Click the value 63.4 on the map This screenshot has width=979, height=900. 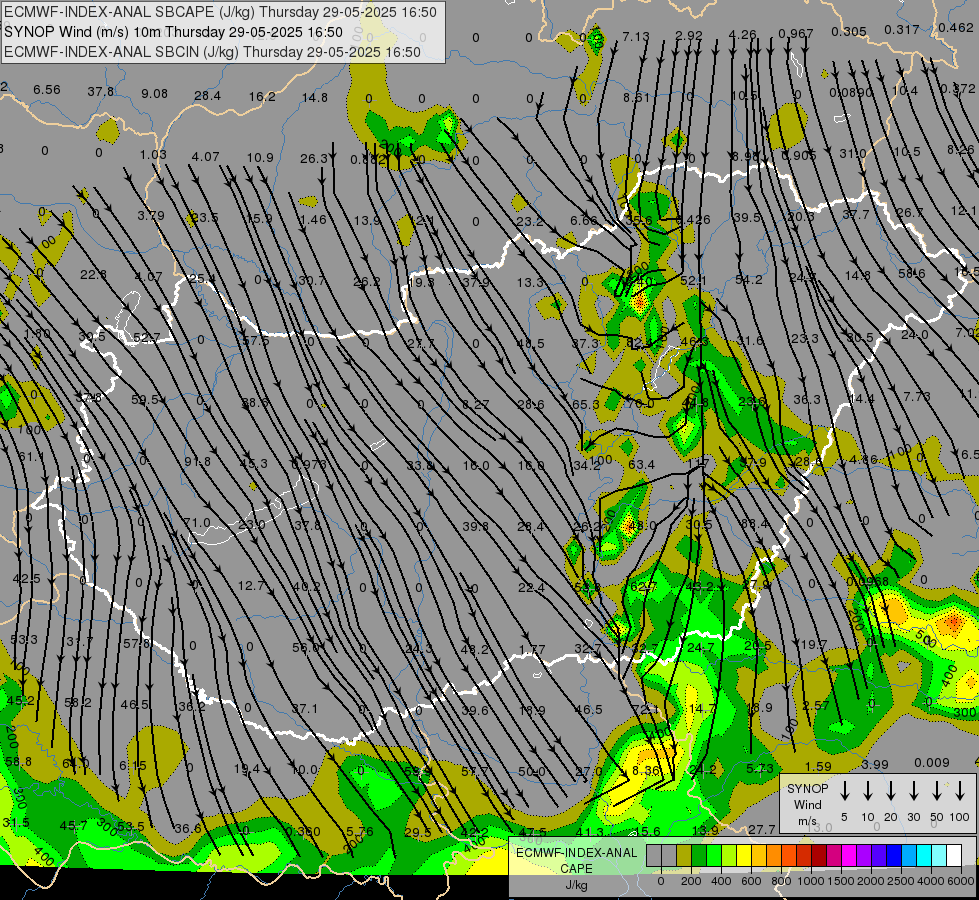[x=641, y=464]
